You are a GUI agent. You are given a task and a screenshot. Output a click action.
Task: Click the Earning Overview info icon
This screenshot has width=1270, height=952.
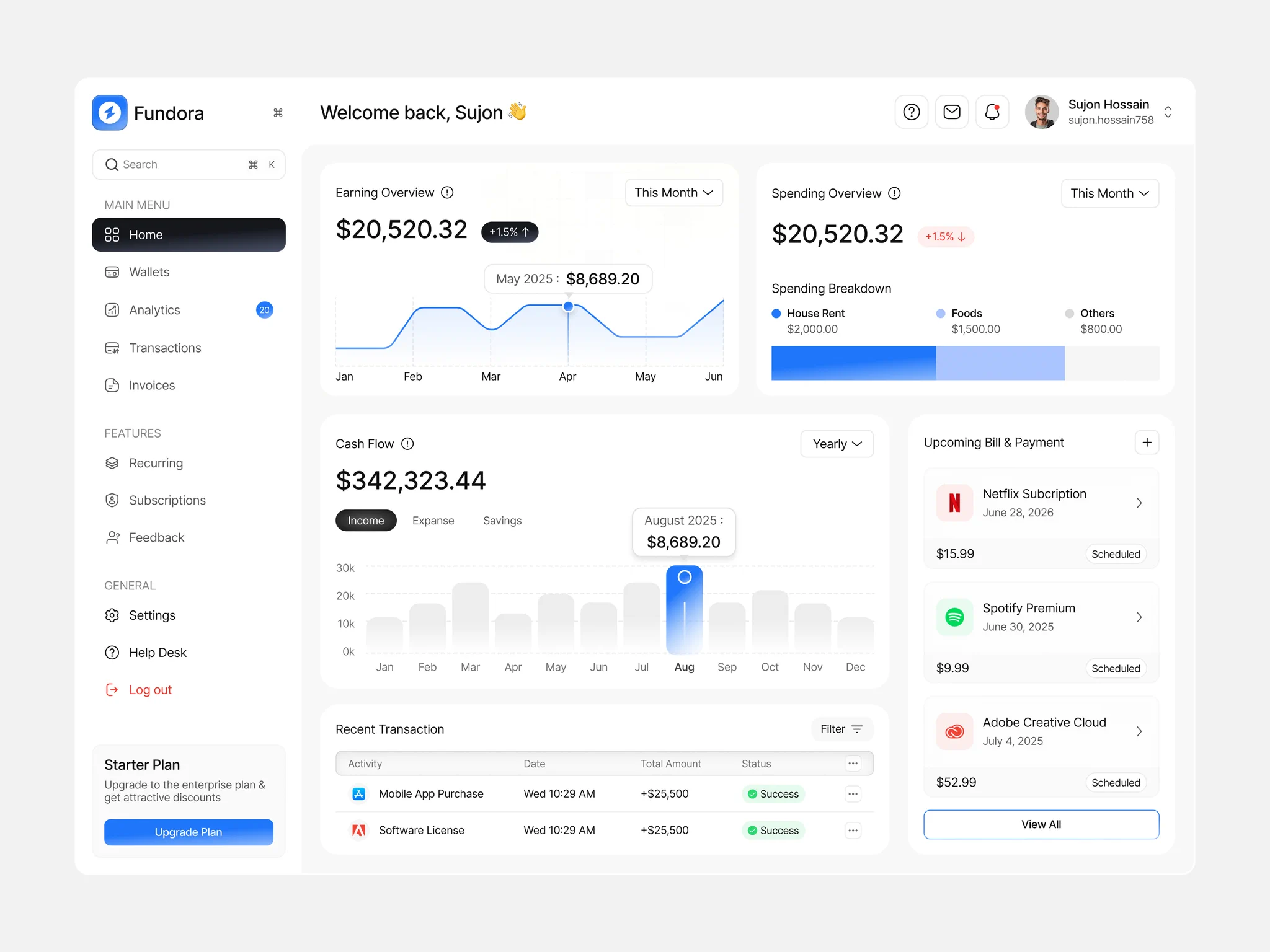[x=447, y=193]
